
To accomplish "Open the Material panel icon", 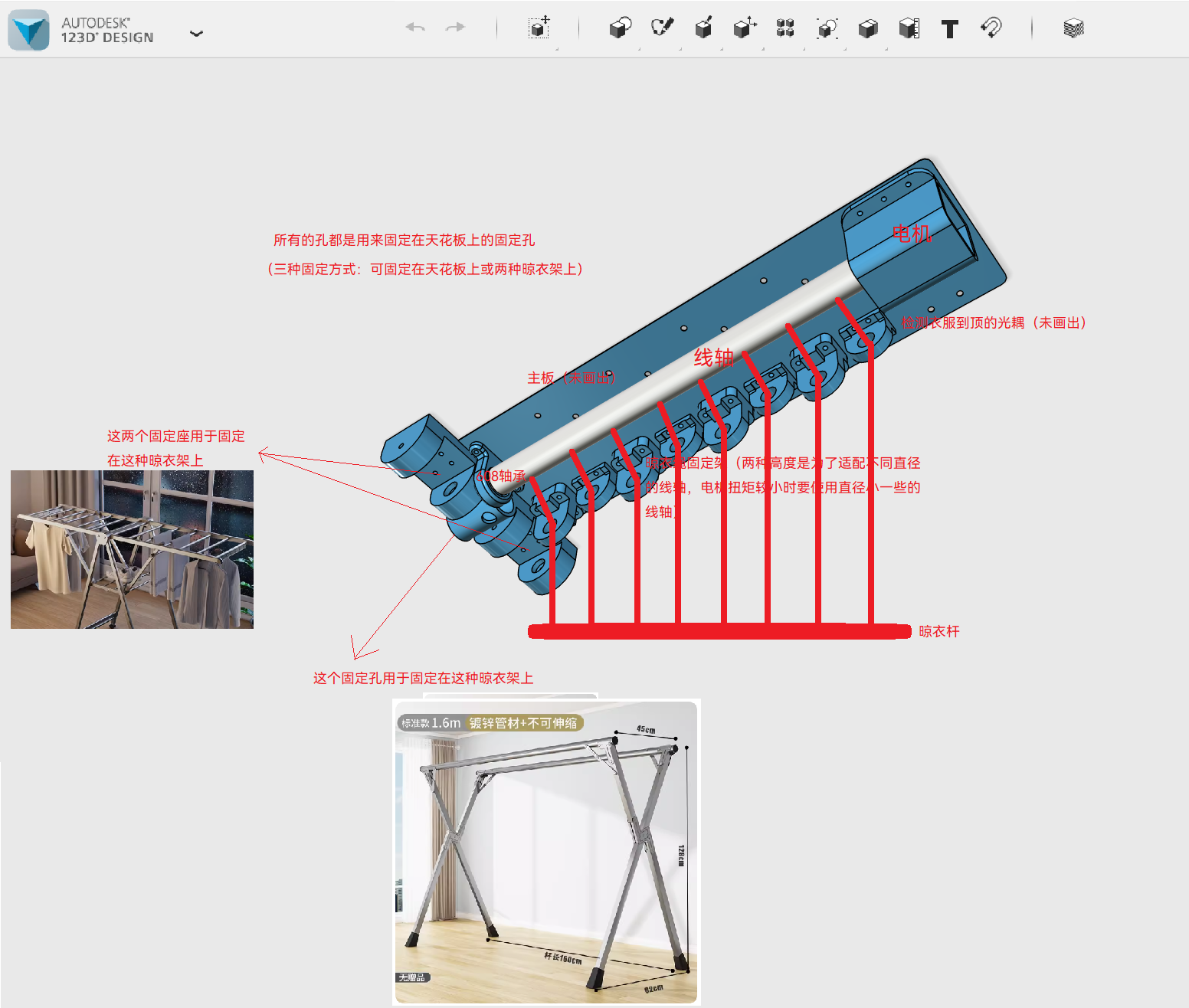I will [x=1073, y=28].
